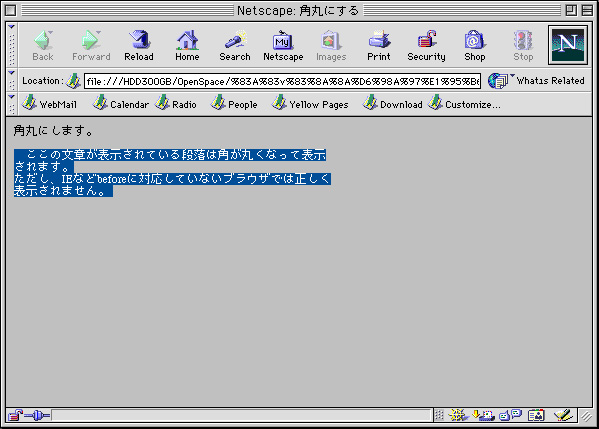The width and height of the screenshot is (599, 429).
Task: Click the Netscape N logo
Action: tap(568, 45)
